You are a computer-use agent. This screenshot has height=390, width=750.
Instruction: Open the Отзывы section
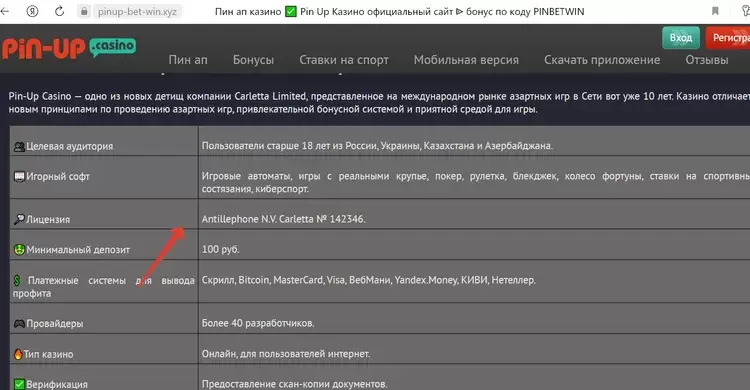pos(706,60)
